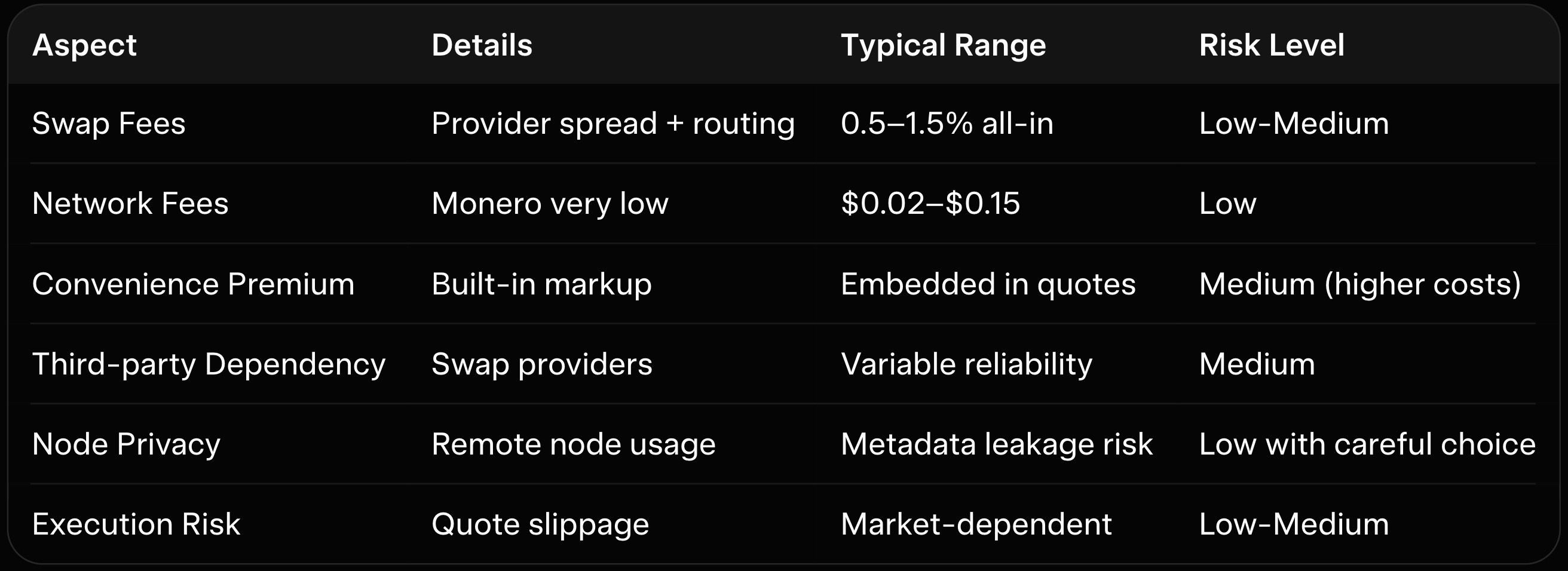Select the Swap Fees row label
The height and width of the screenshot is (571, 1568).
pos(109,124)
